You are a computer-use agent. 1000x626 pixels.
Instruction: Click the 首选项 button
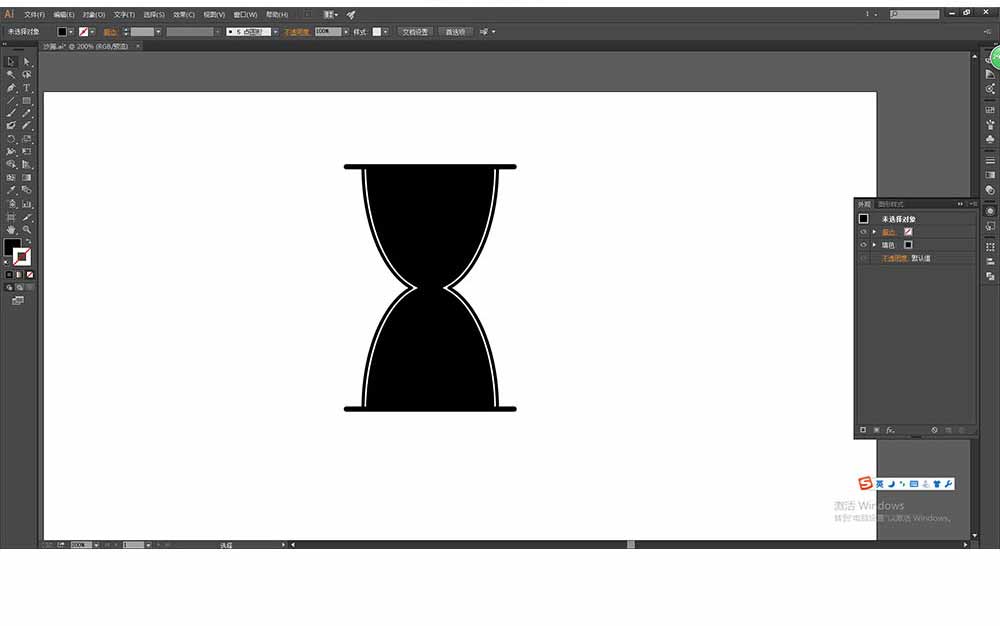point(455,32)
